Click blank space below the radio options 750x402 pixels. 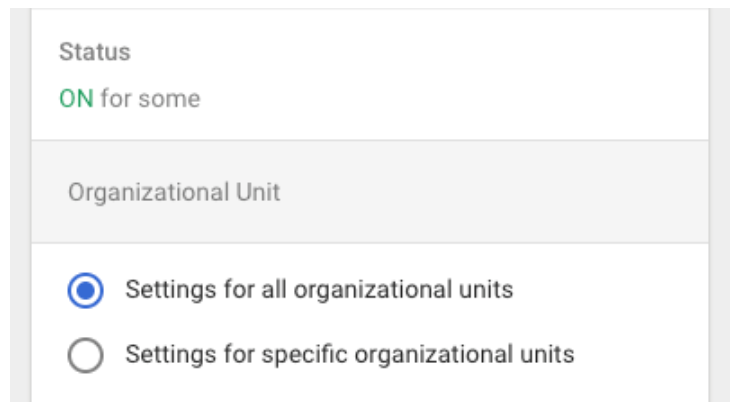(370, 389)
